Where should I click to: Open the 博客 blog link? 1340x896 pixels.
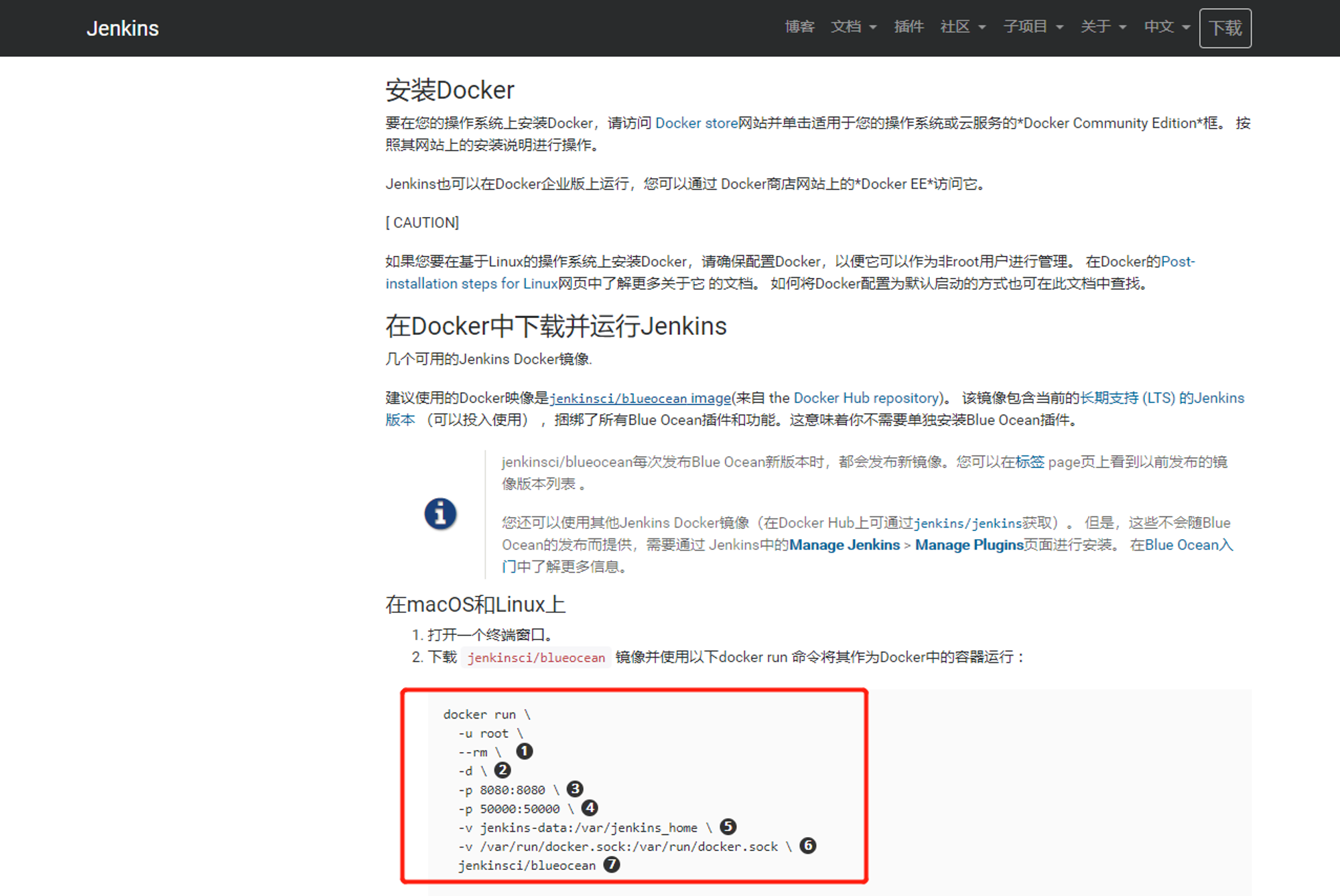pos(800,27)
